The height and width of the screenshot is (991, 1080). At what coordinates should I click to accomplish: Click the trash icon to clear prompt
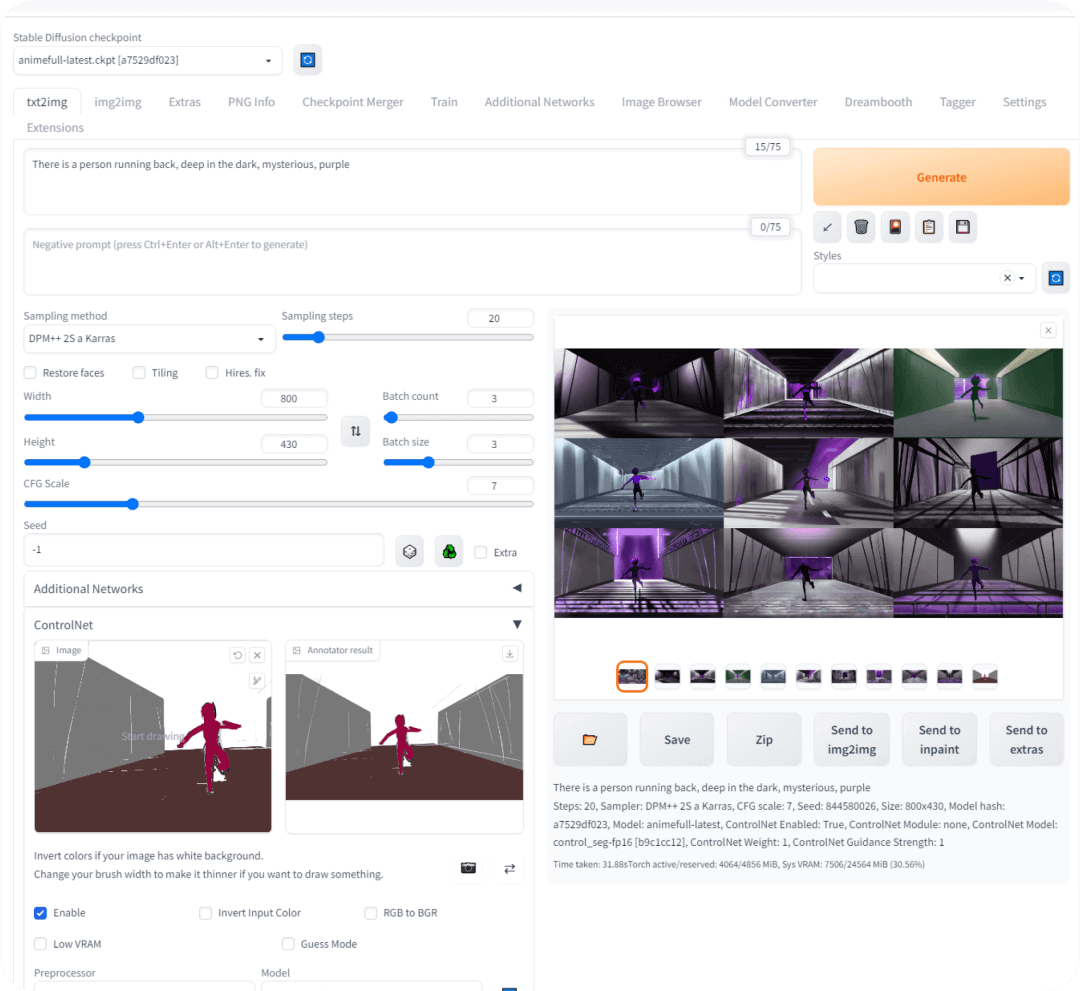click(x=861, y=227)
